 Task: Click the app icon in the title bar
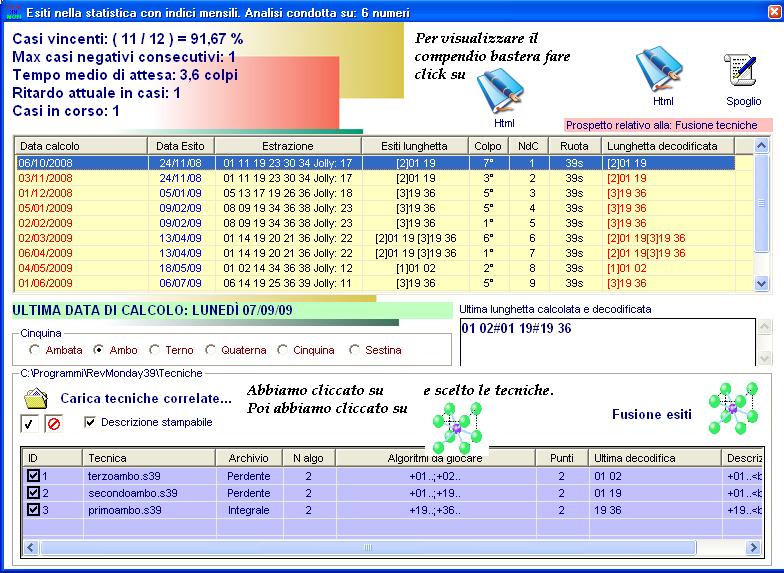tap(13, 12)
